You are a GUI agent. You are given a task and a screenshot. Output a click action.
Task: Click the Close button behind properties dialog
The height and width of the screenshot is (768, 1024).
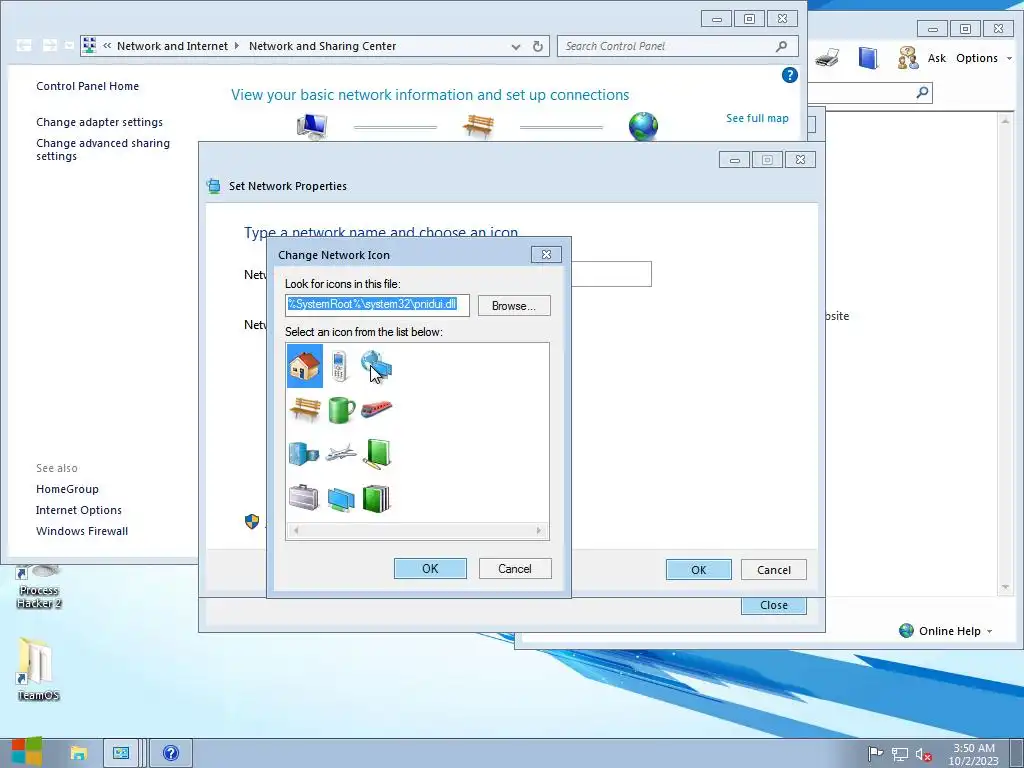pos(774,605)
